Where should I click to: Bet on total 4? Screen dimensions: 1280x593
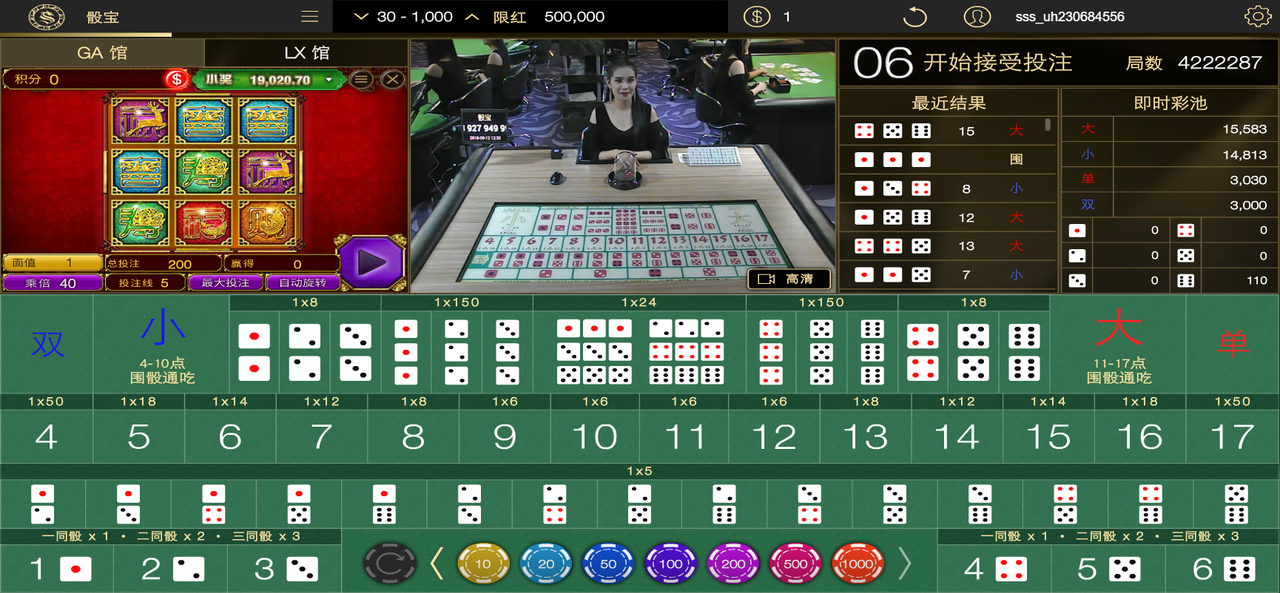point(46,437)
